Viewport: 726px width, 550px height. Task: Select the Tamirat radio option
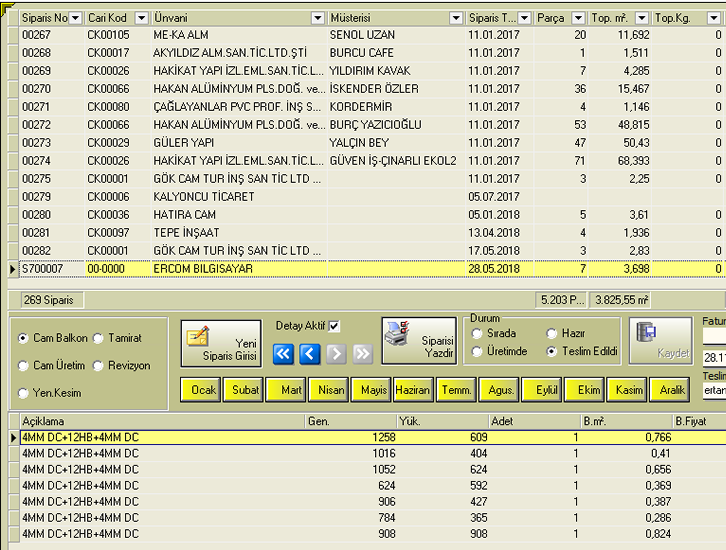point(100,339)
